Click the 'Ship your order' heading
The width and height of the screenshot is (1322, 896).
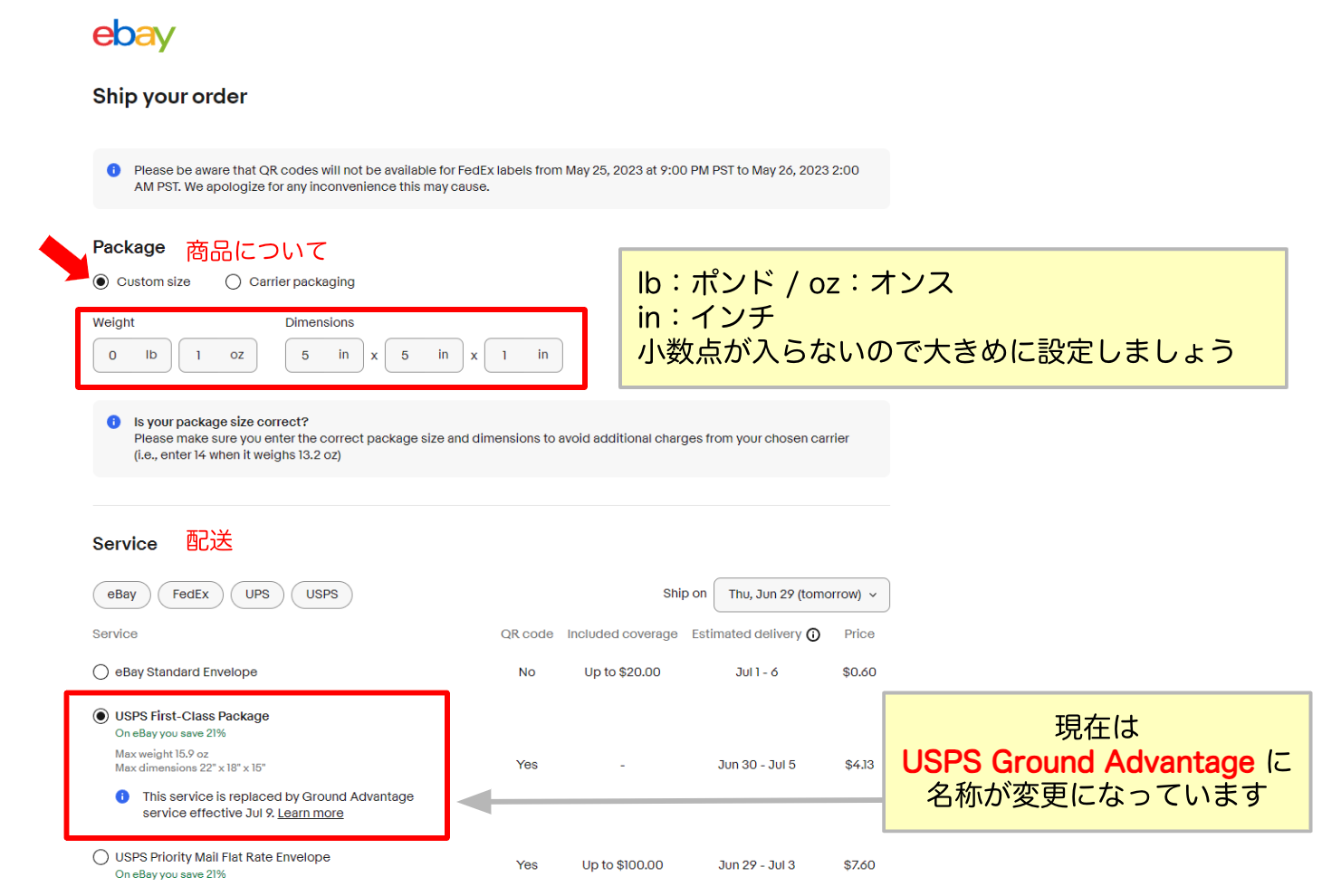click(x=169, y=97)
